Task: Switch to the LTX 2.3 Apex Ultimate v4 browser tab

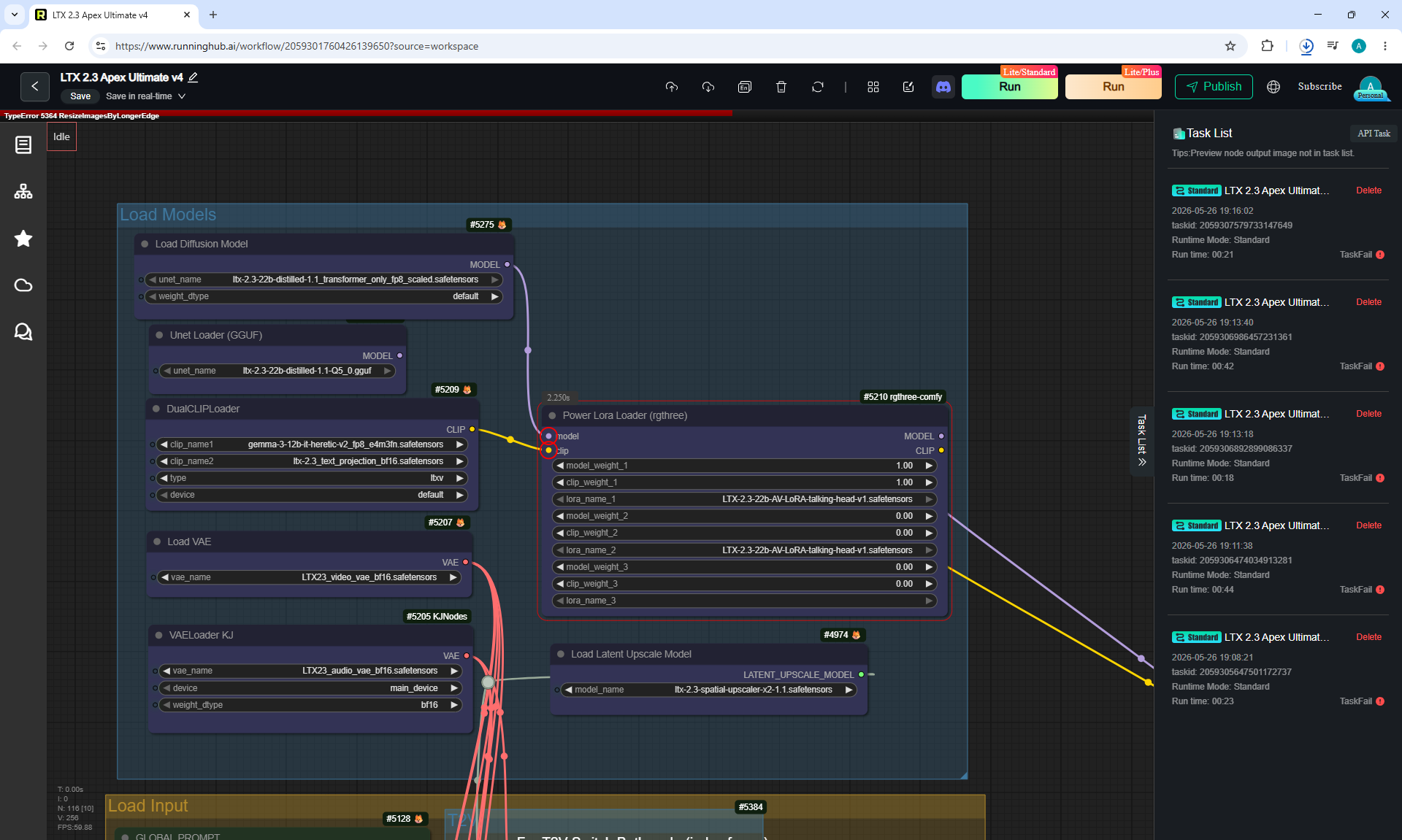Action: pos(113,15)
